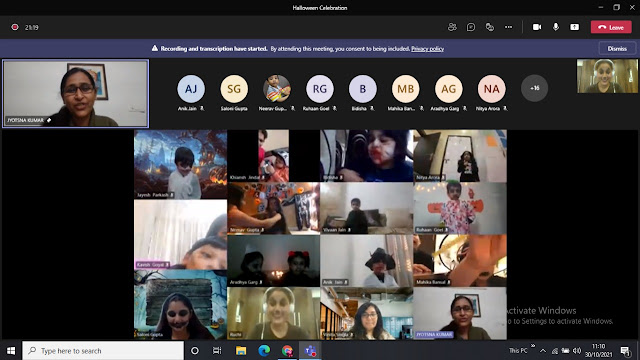Toggle the camera on or off
The image size is (640, 360).
[537, 27]
